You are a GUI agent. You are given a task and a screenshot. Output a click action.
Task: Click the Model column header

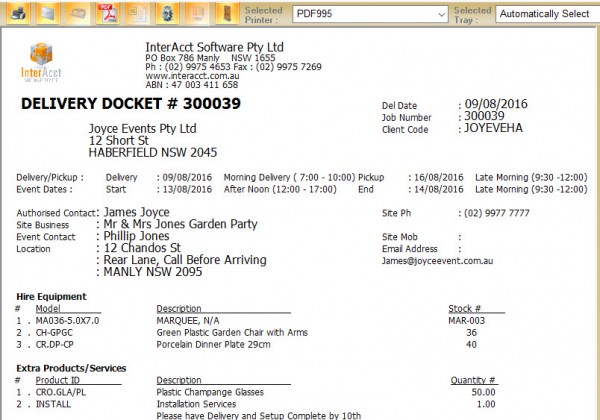pyautogui.click(x=48, y=308)
